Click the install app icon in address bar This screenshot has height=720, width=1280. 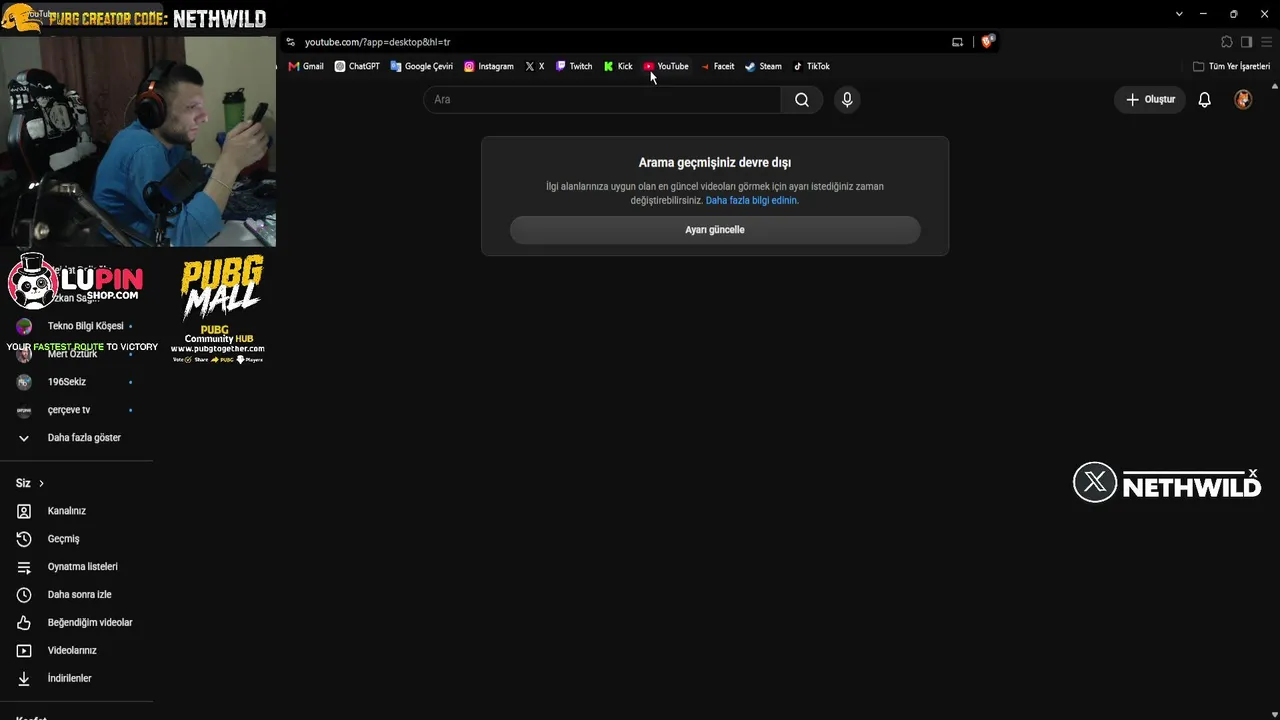tap(957, 42)
